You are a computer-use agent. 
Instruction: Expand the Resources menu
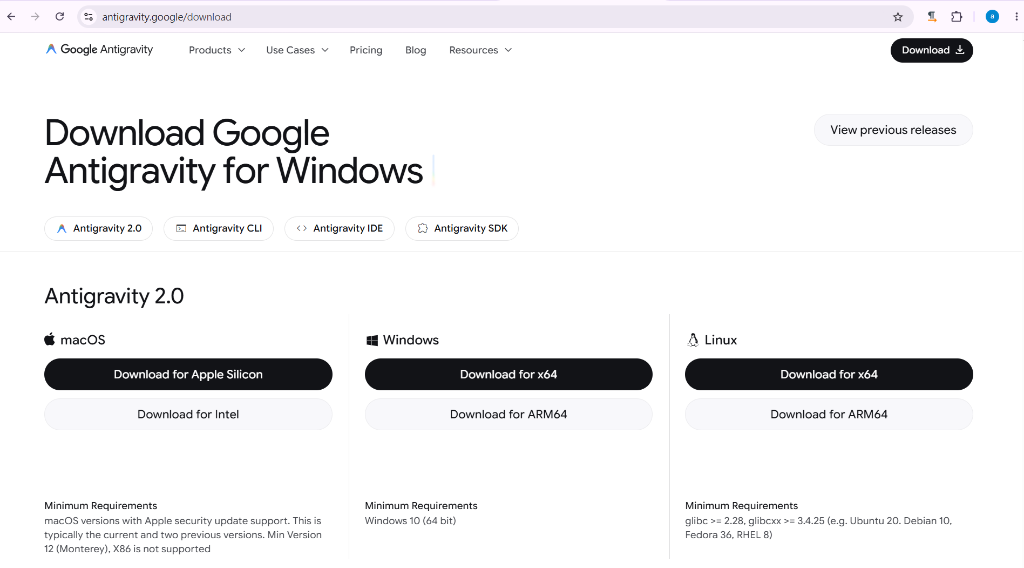pos(480,50)
